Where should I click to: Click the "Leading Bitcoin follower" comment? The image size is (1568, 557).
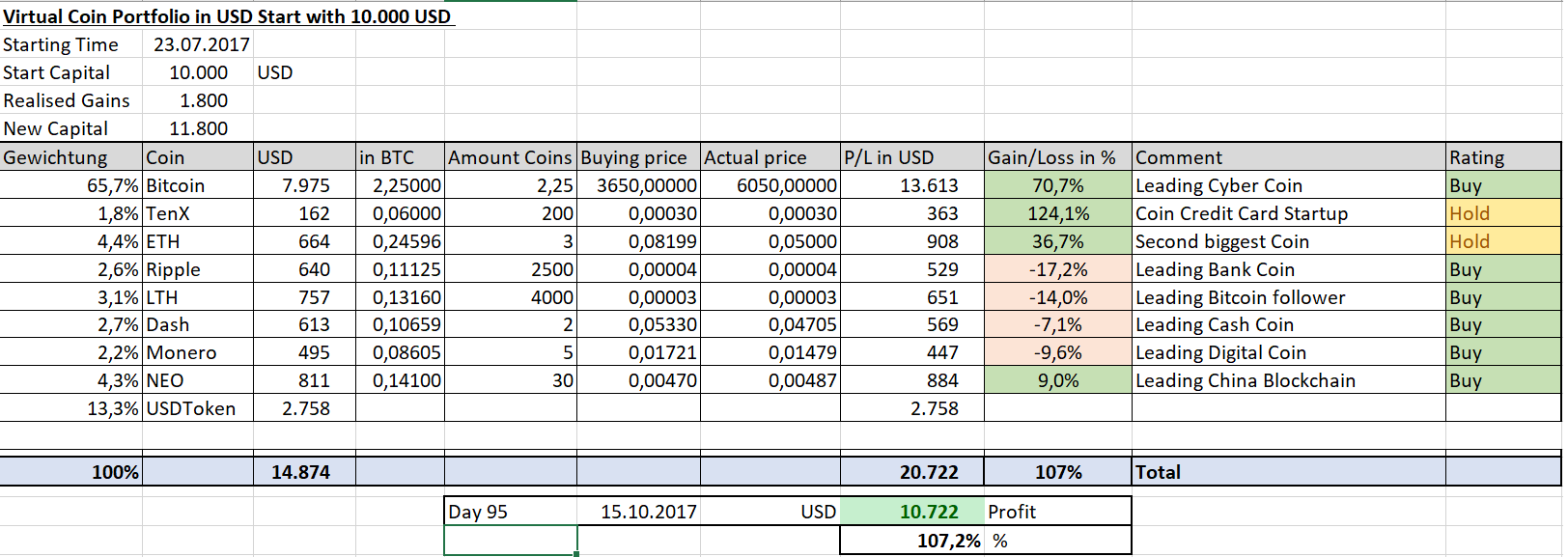tap(1288, 297)
